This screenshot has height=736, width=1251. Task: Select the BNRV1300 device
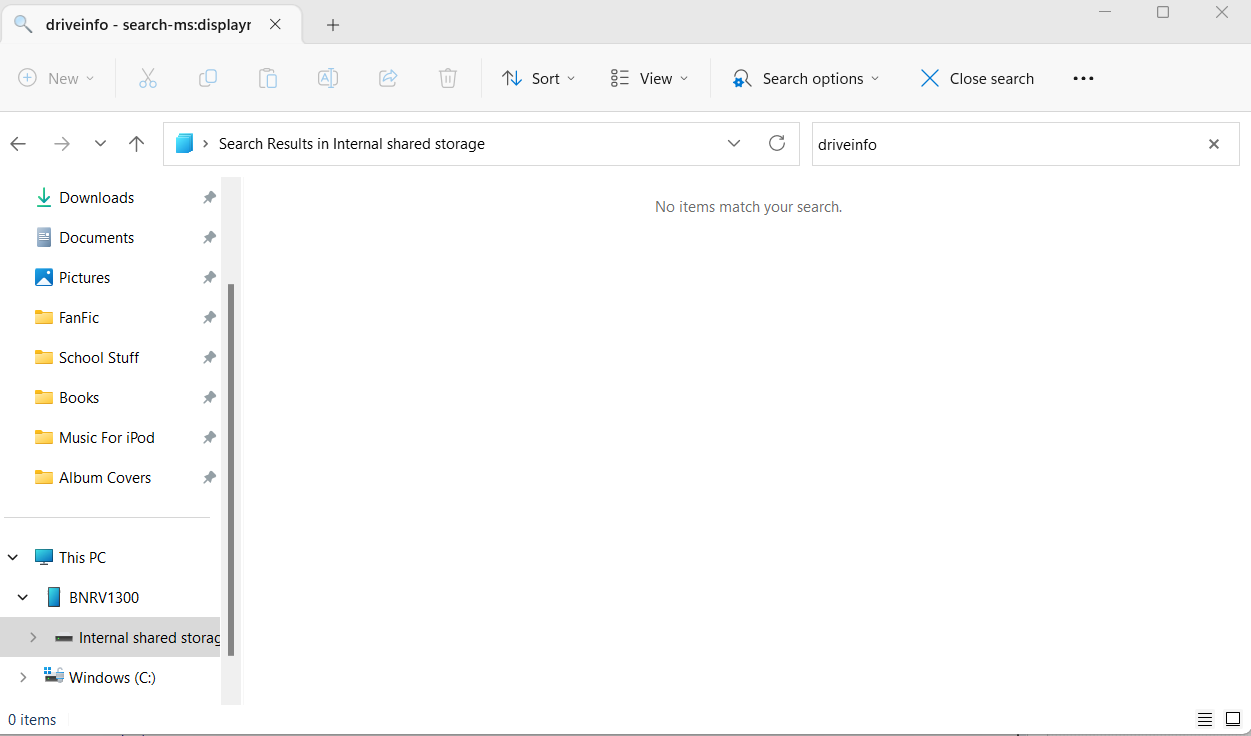coord(104,598)
